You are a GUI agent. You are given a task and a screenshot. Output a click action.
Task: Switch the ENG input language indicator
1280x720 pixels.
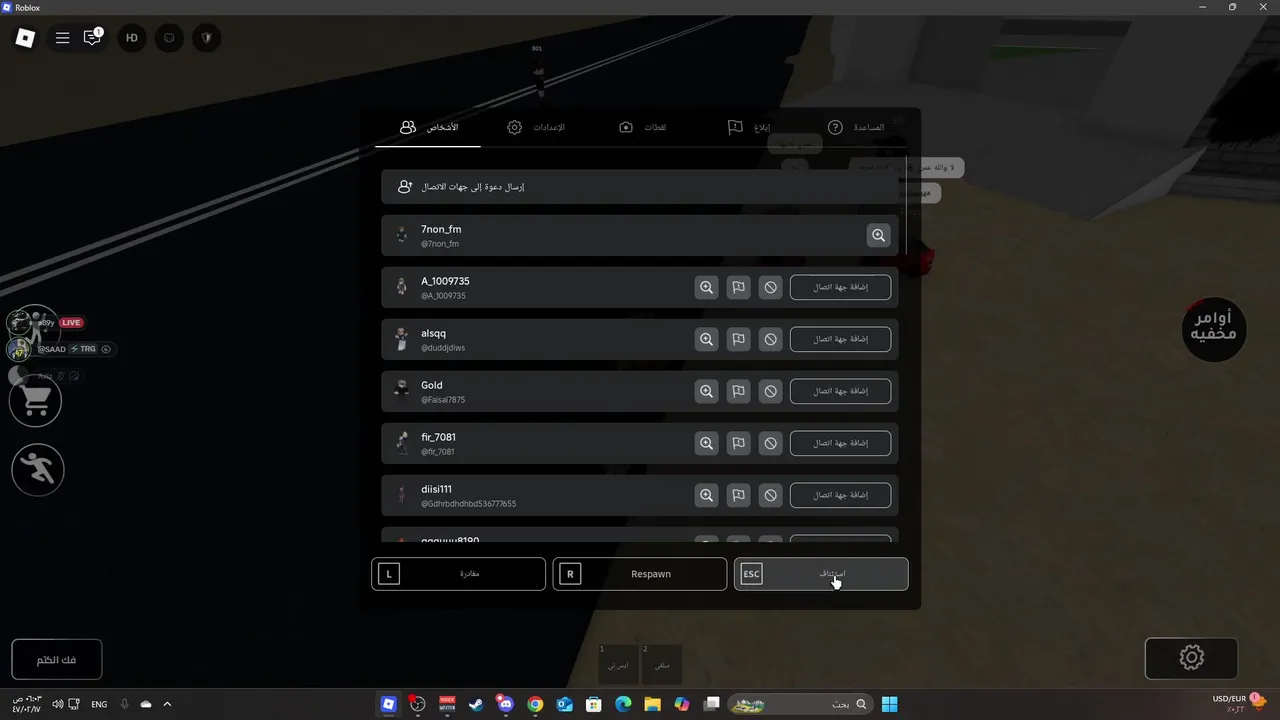pyautogui.click(x=99, y=704)
